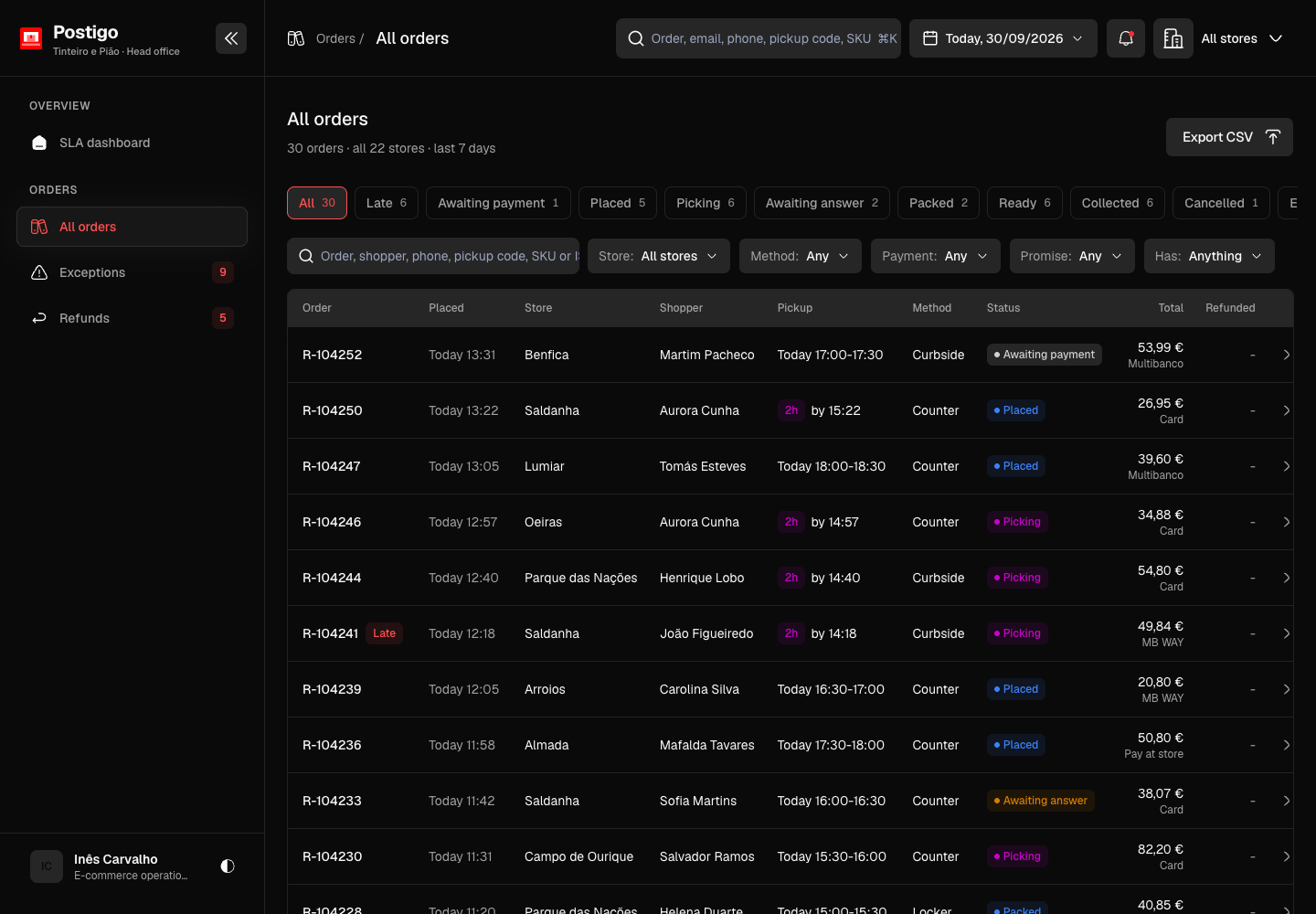Open the Promise: Any filter
This screenshot has height=914, width=1316.
point(1072,256)
